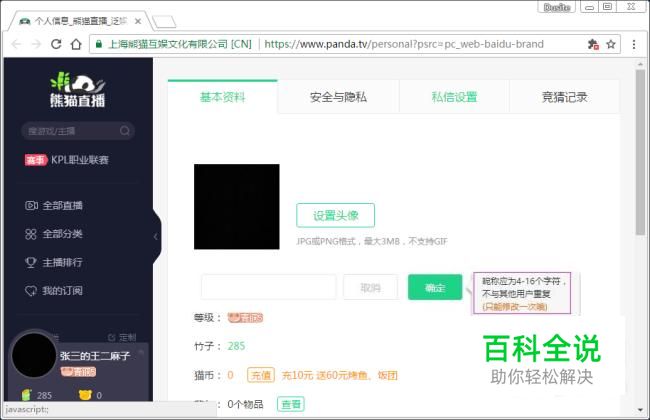Switch to the 安全与隐私 tab
This screenshot has width=650, height=420.
pos(338,97)
